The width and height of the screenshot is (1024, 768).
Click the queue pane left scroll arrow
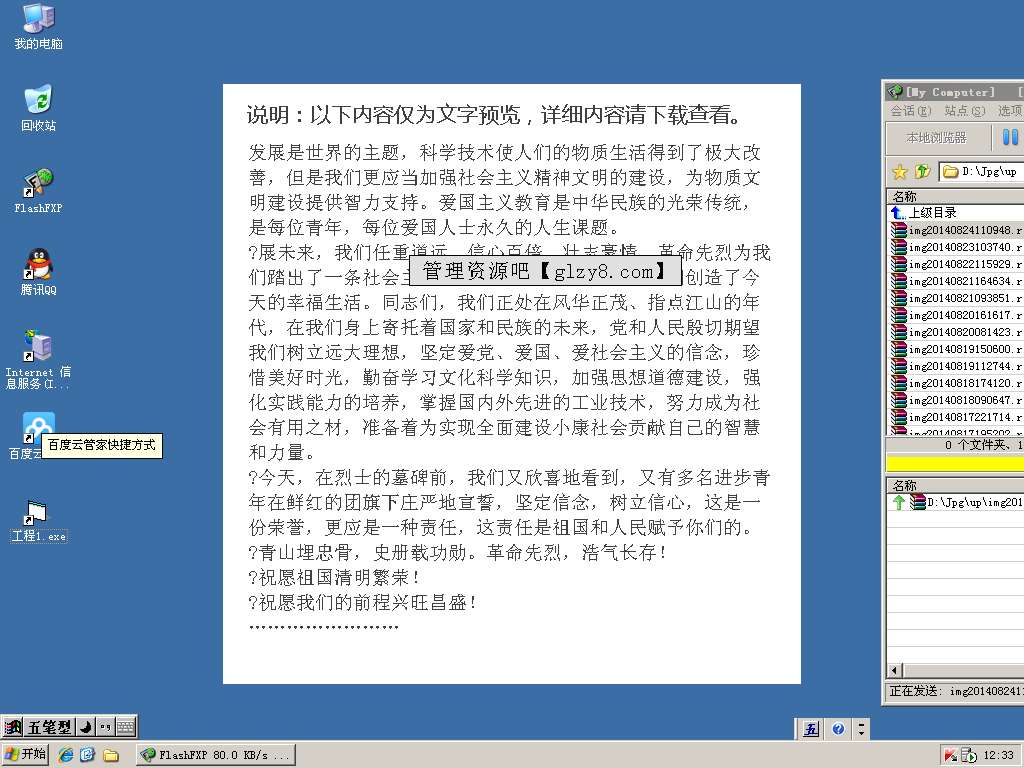click(x=895, y=670)
